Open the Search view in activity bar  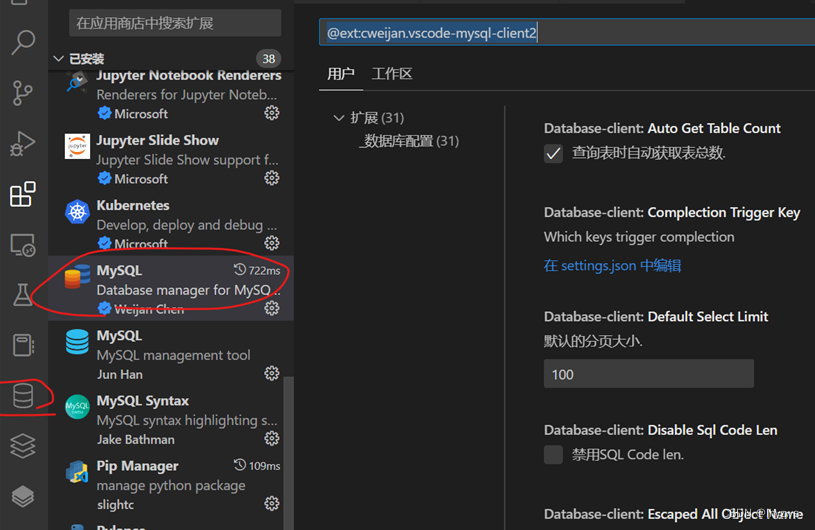[23, 42]
